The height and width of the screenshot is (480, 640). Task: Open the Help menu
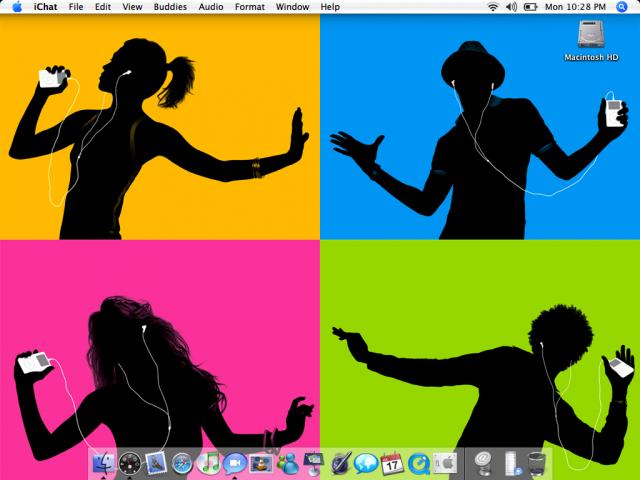click(x=330, y=7)
